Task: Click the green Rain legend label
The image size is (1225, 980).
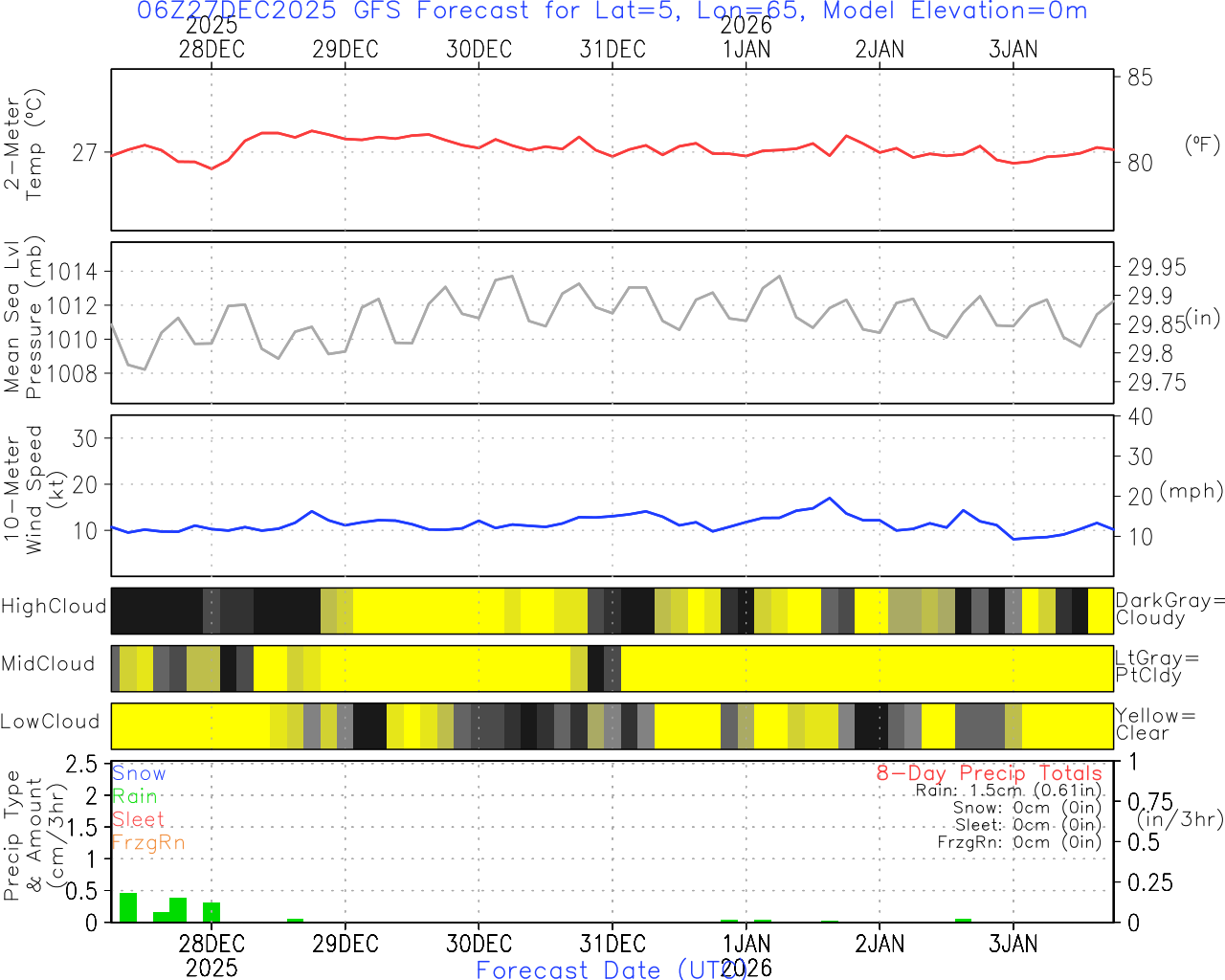Action: pyautogui.click(x=135, y=796)
